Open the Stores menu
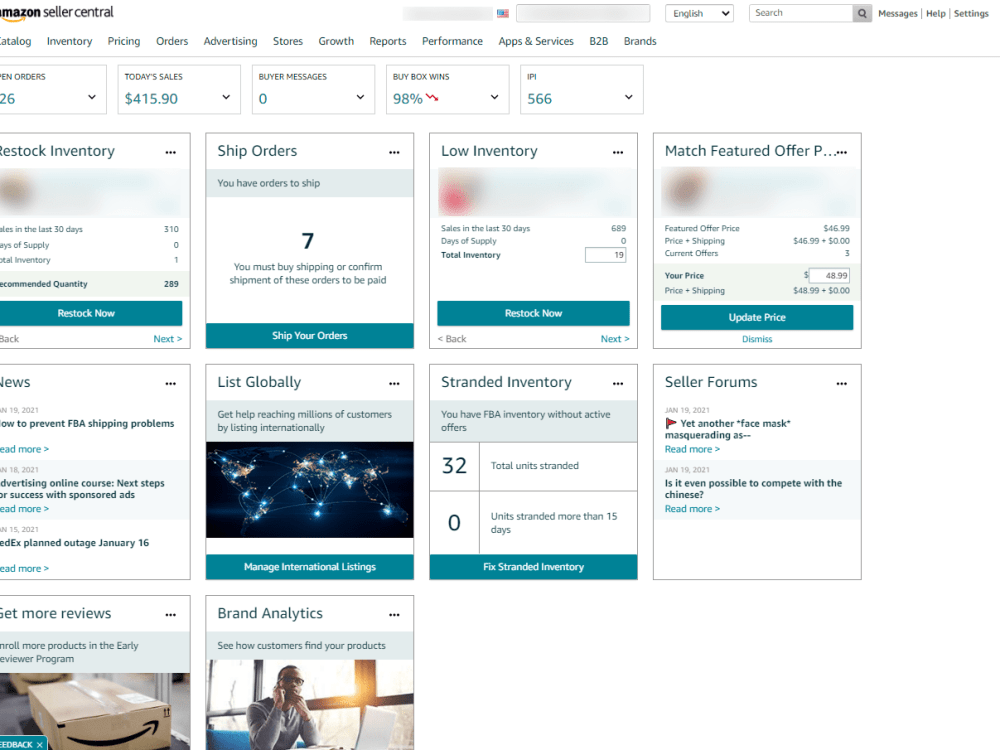1000x750 pixels. [x=288, y=41]
